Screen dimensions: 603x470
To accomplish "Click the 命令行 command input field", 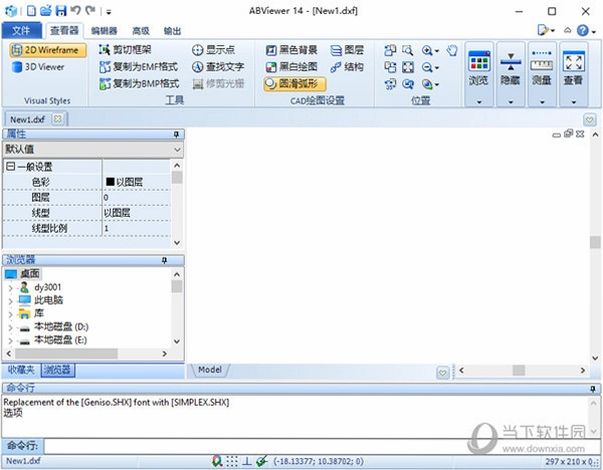I will click(x=321, y=447).
